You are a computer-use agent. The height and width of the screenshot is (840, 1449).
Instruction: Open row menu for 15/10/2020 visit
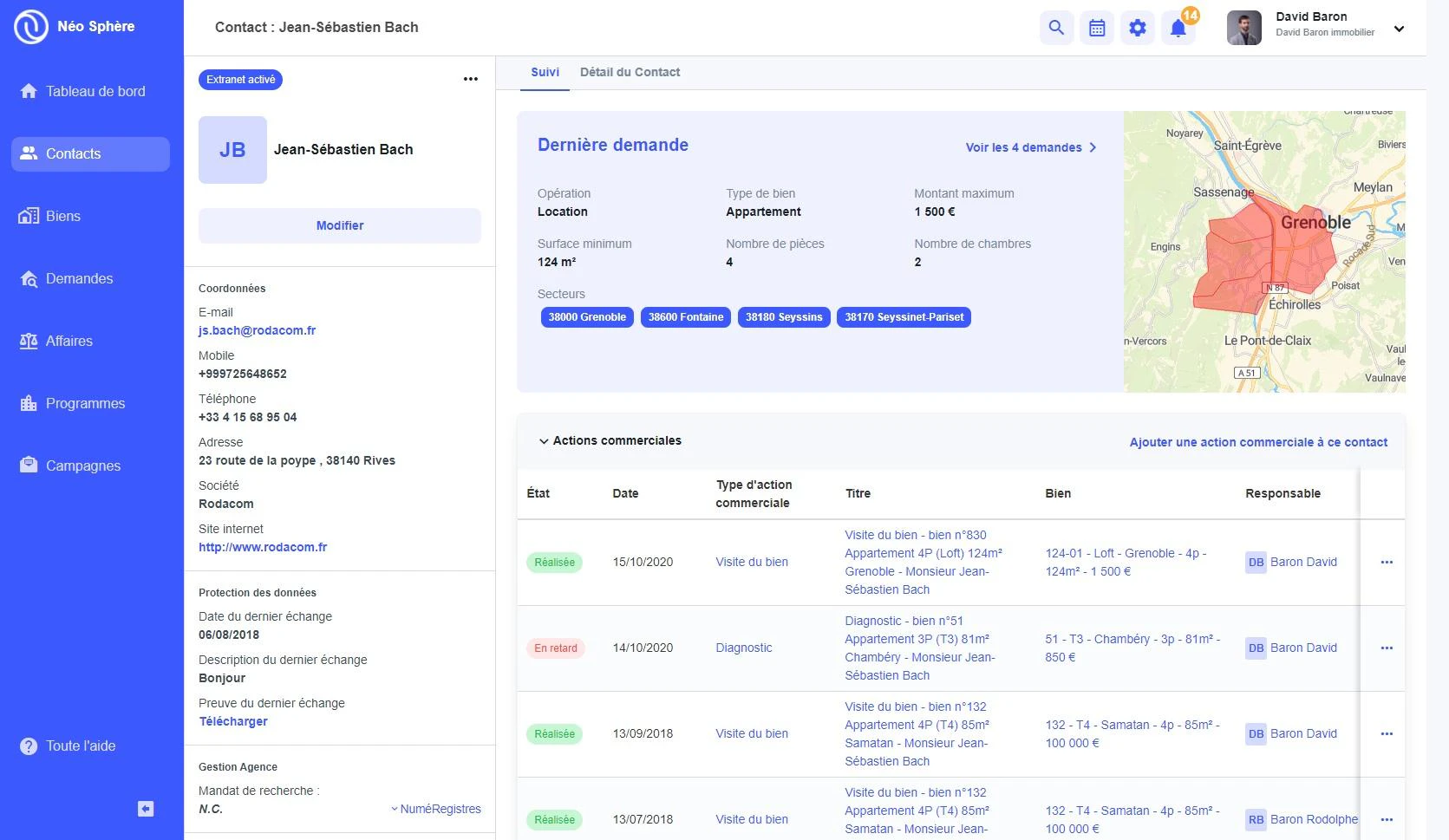1387,562
